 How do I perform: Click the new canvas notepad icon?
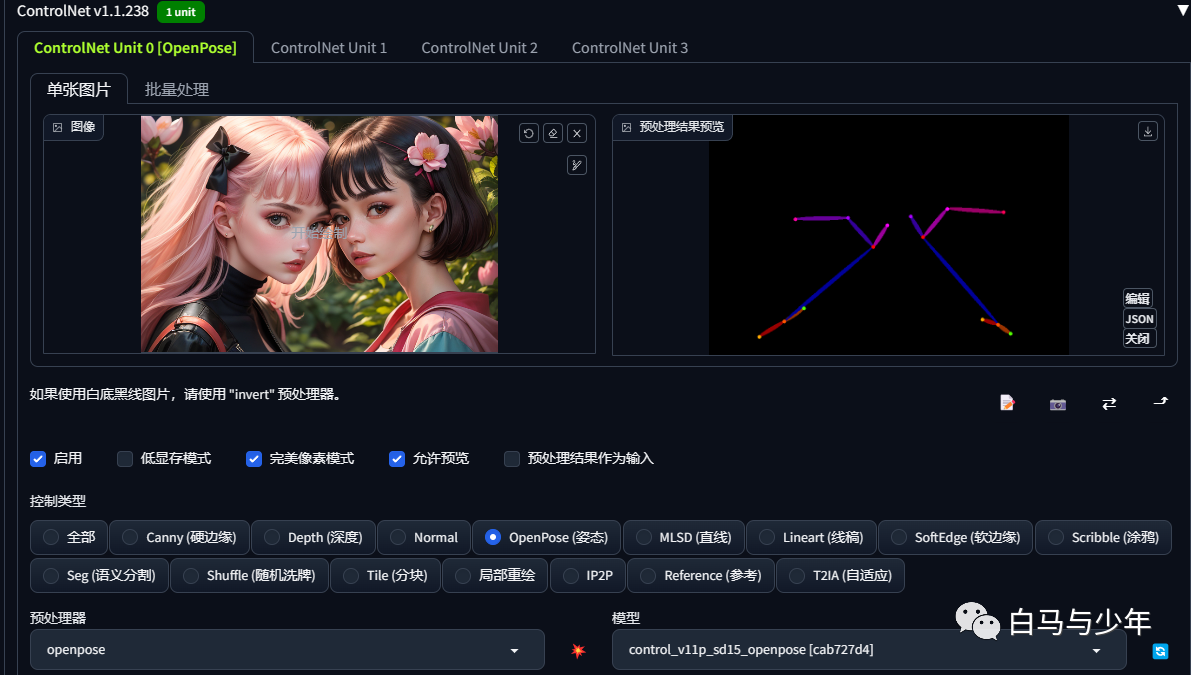(1007, 402)
